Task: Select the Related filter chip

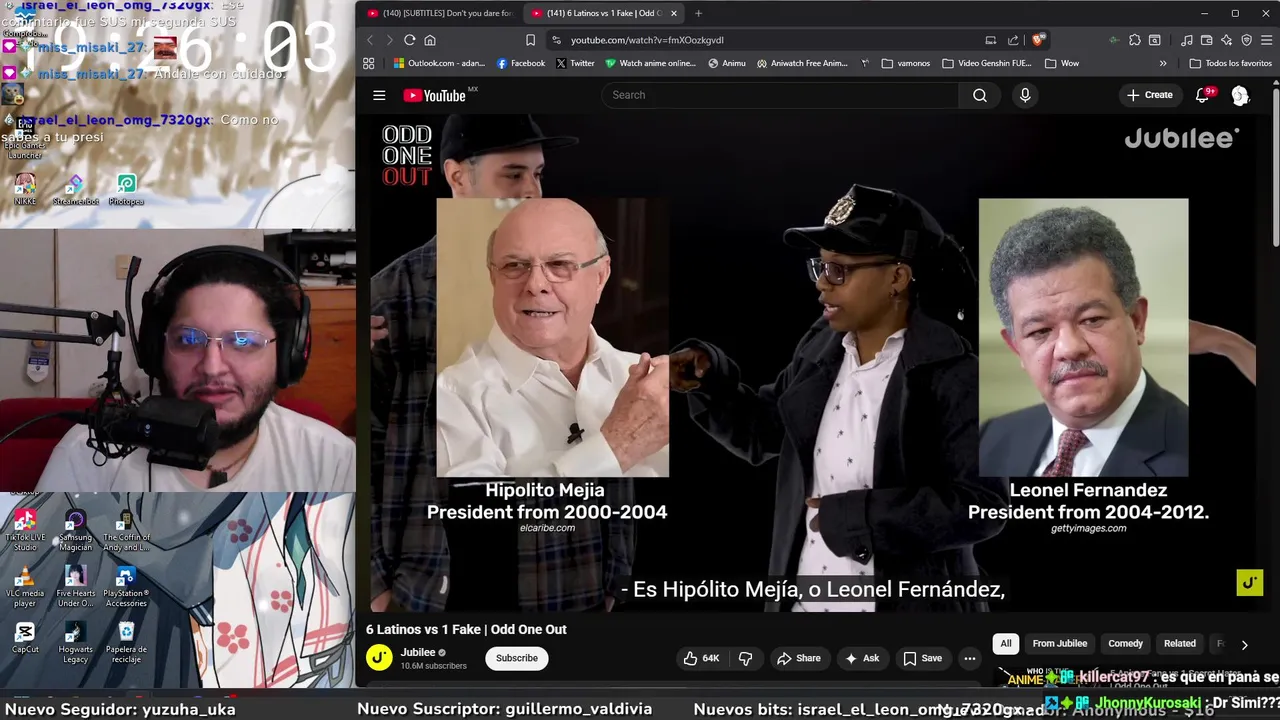Action: pos(1179,643)
